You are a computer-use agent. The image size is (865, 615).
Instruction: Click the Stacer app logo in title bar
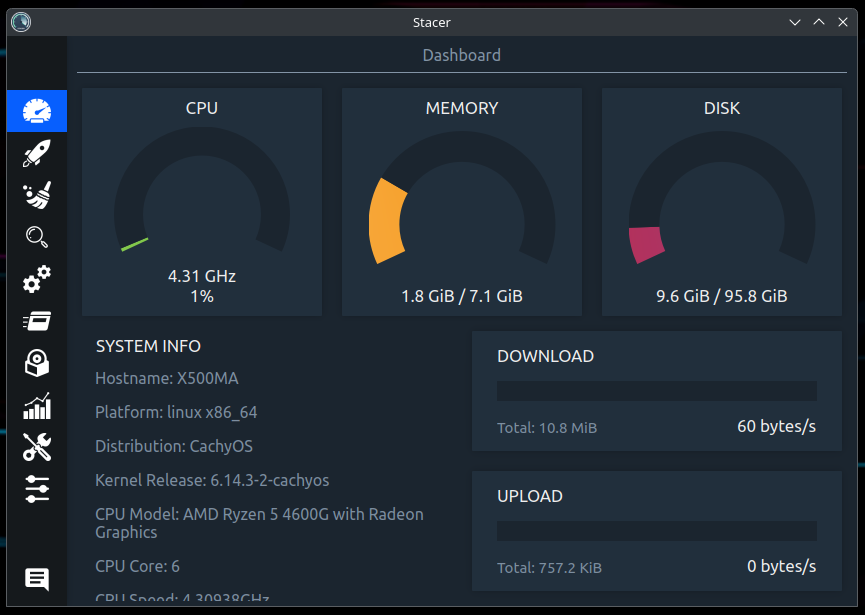21,22
